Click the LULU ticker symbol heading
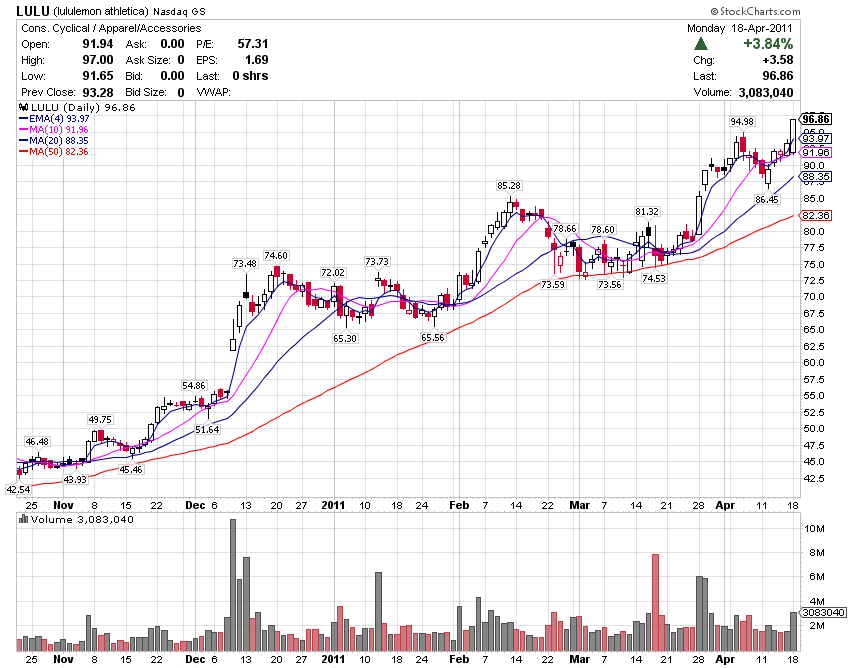Viewport: 850px width, 668px height. 33,11
